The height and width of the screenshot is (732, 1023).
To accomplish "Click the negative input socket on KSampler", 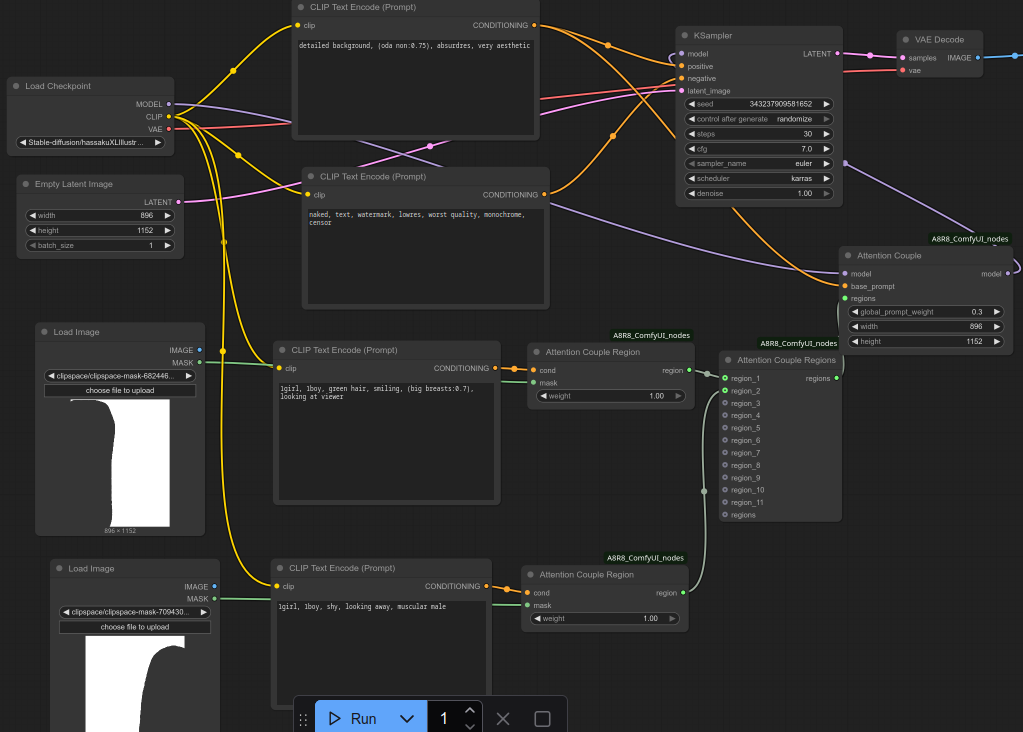I will [682, 78].
